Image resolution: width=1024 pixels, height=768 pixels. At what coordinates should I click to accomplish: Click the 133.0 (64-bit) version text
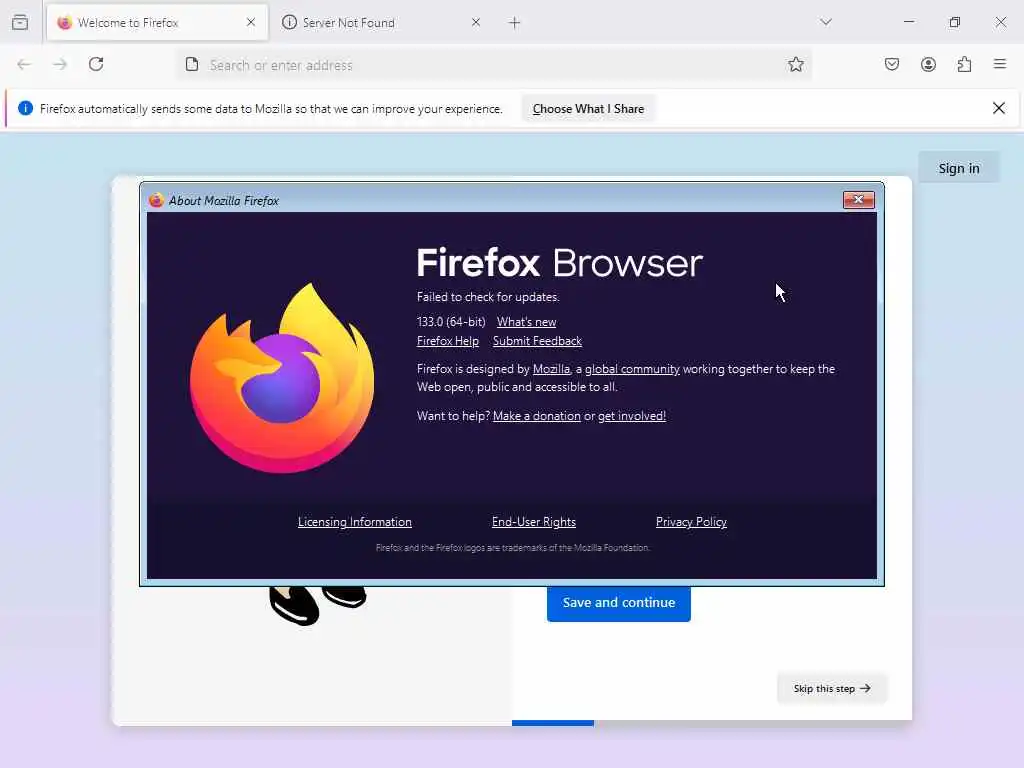point(451,322)
